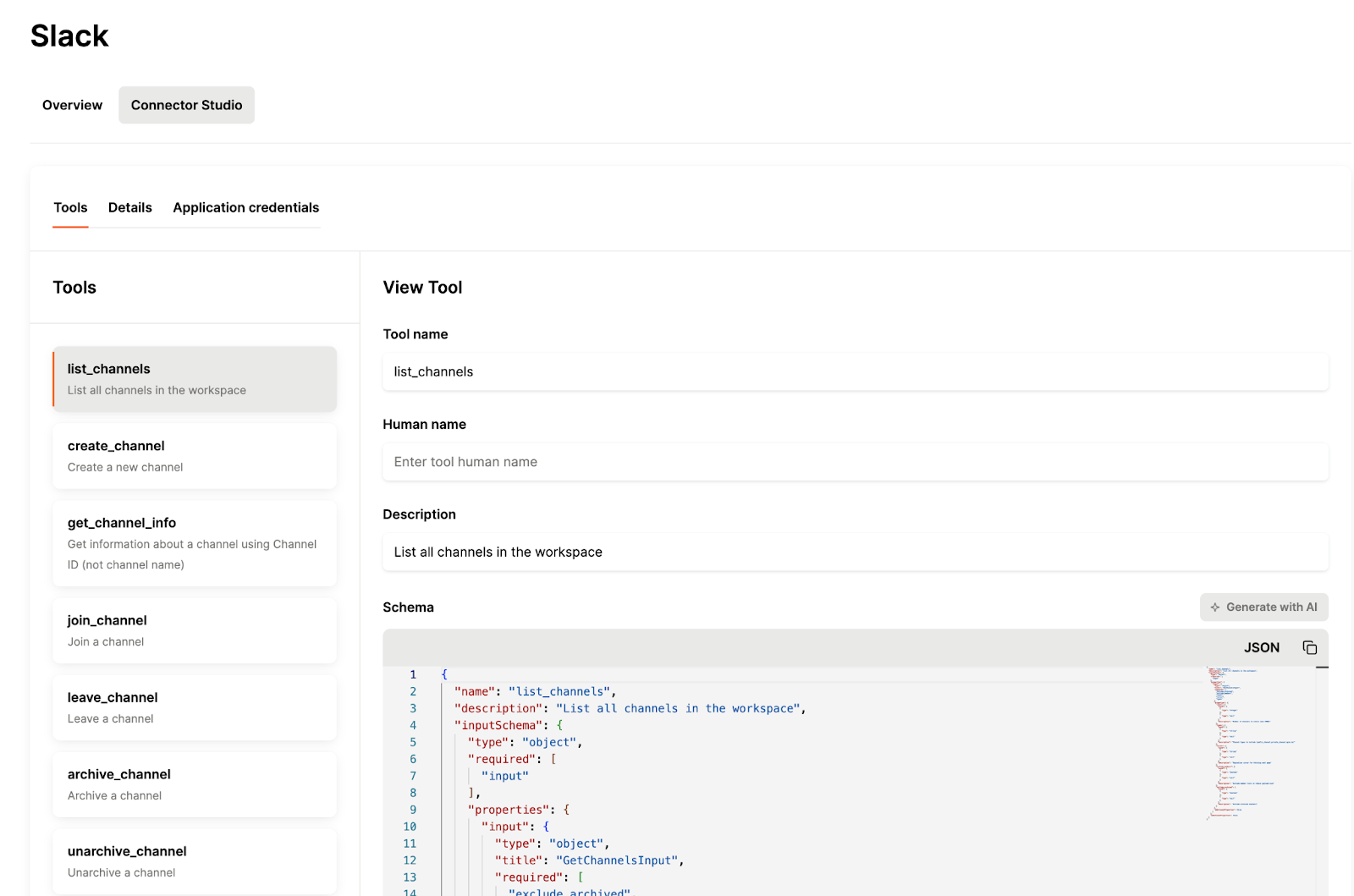
Task: Open the Details tab
Action: coord(130,207)
